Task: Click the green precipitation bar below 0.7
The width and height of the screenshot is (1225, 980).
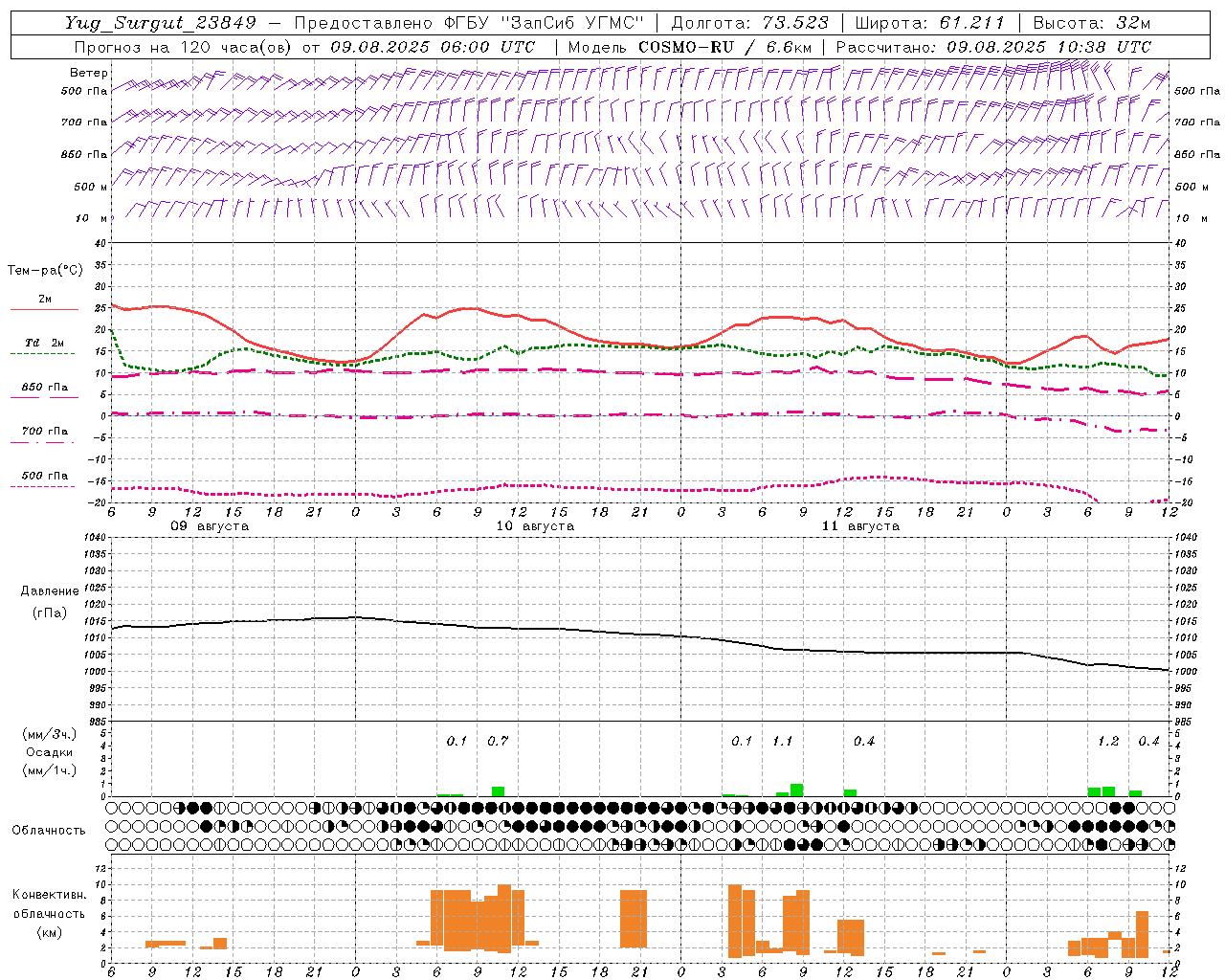Action: point(498,791)
